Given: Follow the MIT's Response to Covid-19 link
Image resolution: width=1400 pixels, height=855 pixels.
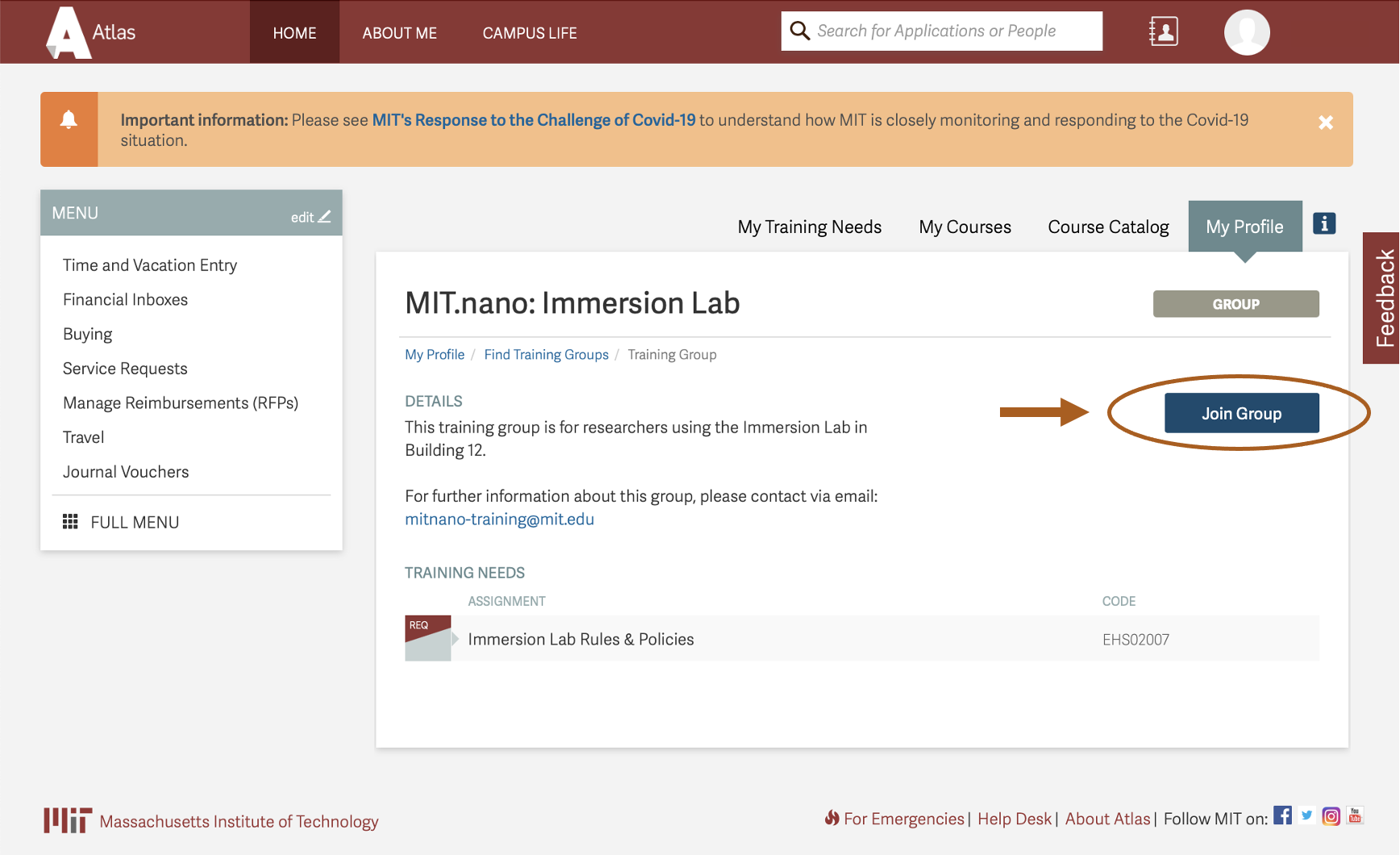Looking at the screenshot, I should (x=534, y=119).
